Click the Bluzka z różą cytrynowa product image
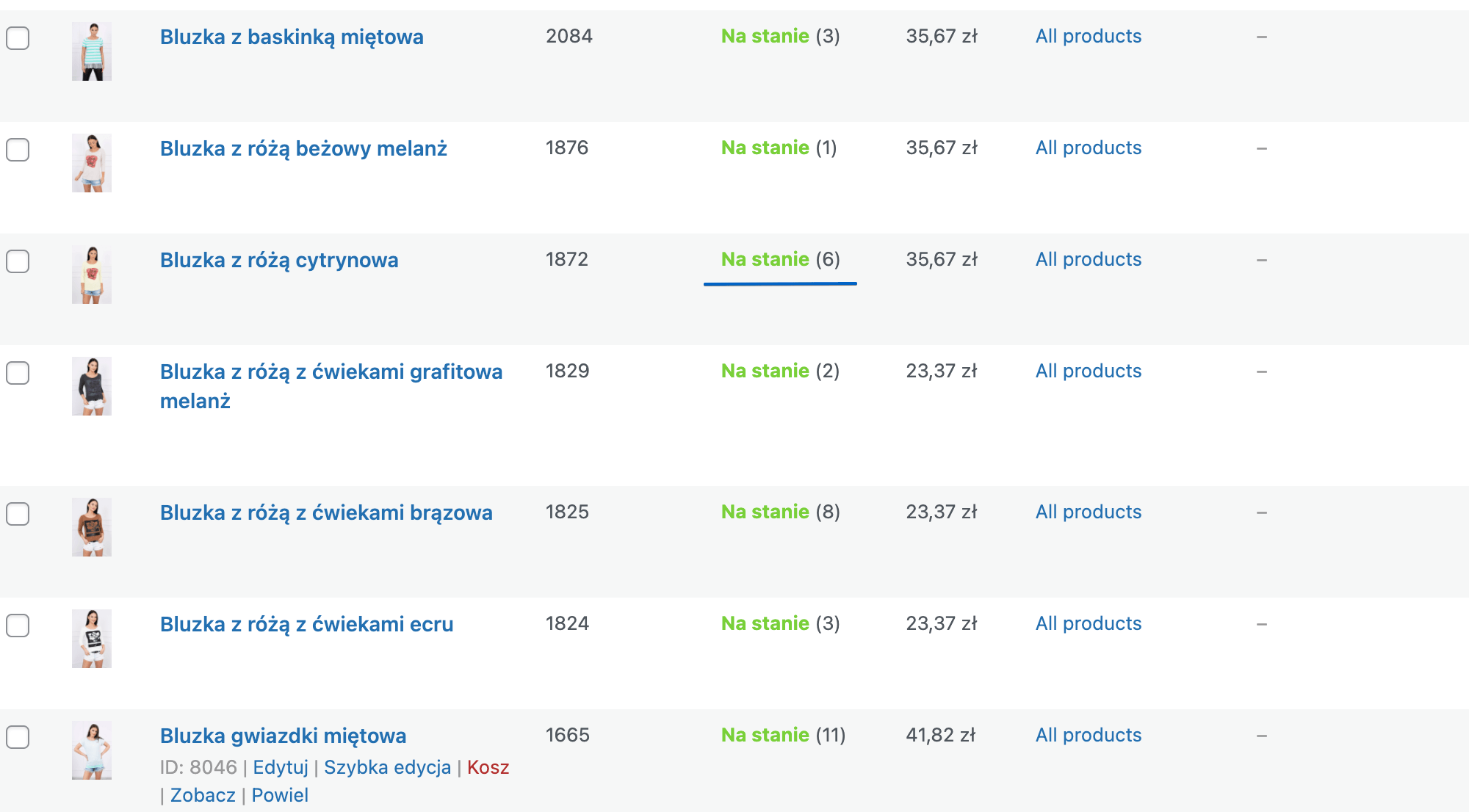Screen dimensions: 1469x812 (x=92, y=275)
